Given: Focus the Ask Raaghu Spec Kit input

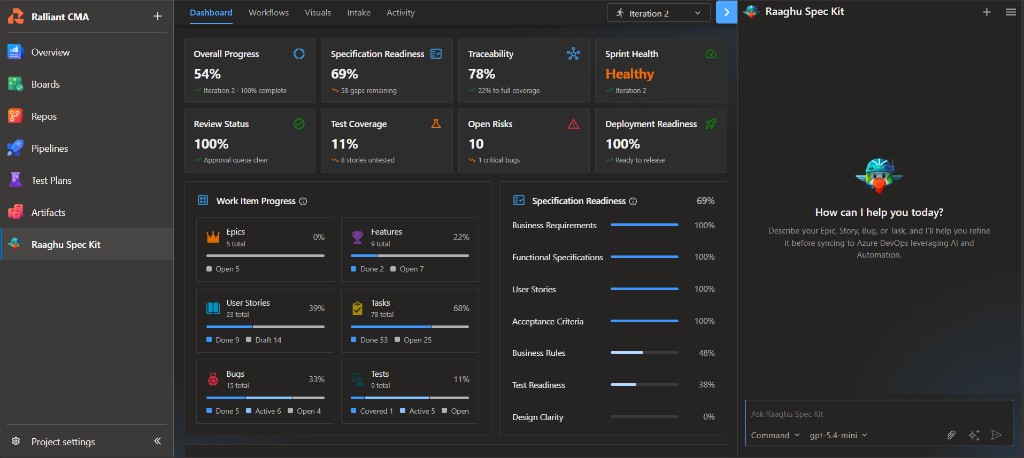Looking at the screenshot, I should [x=878, y=414].
